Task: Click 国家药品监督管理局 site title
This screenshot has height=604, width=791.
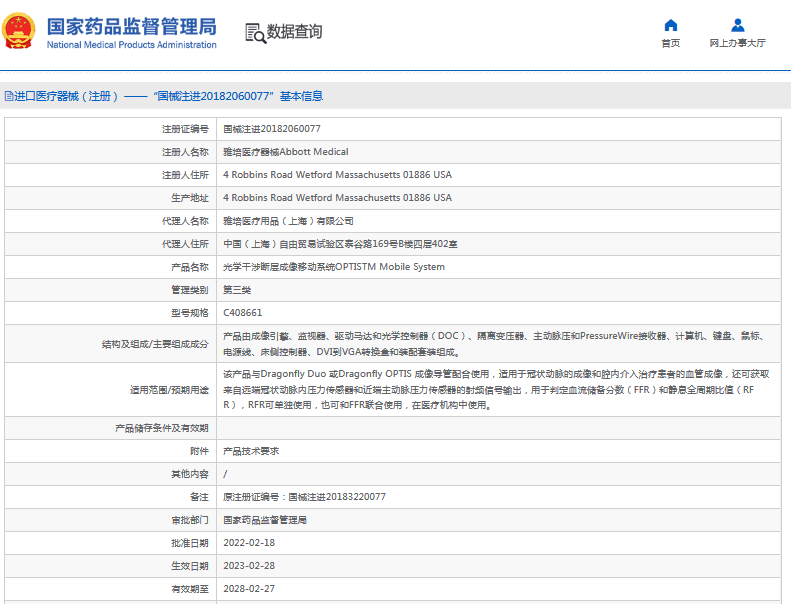Action: [132, 26]
